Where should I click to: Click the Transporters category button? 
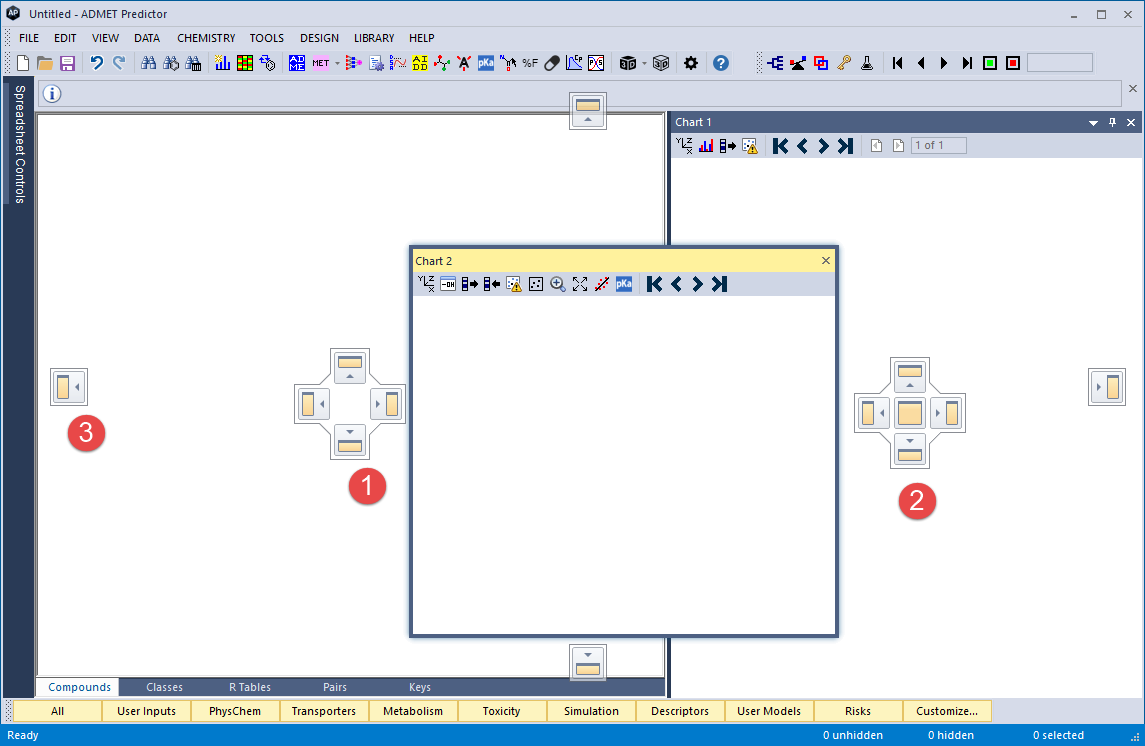pyautogui.click(x=323, y=711)
